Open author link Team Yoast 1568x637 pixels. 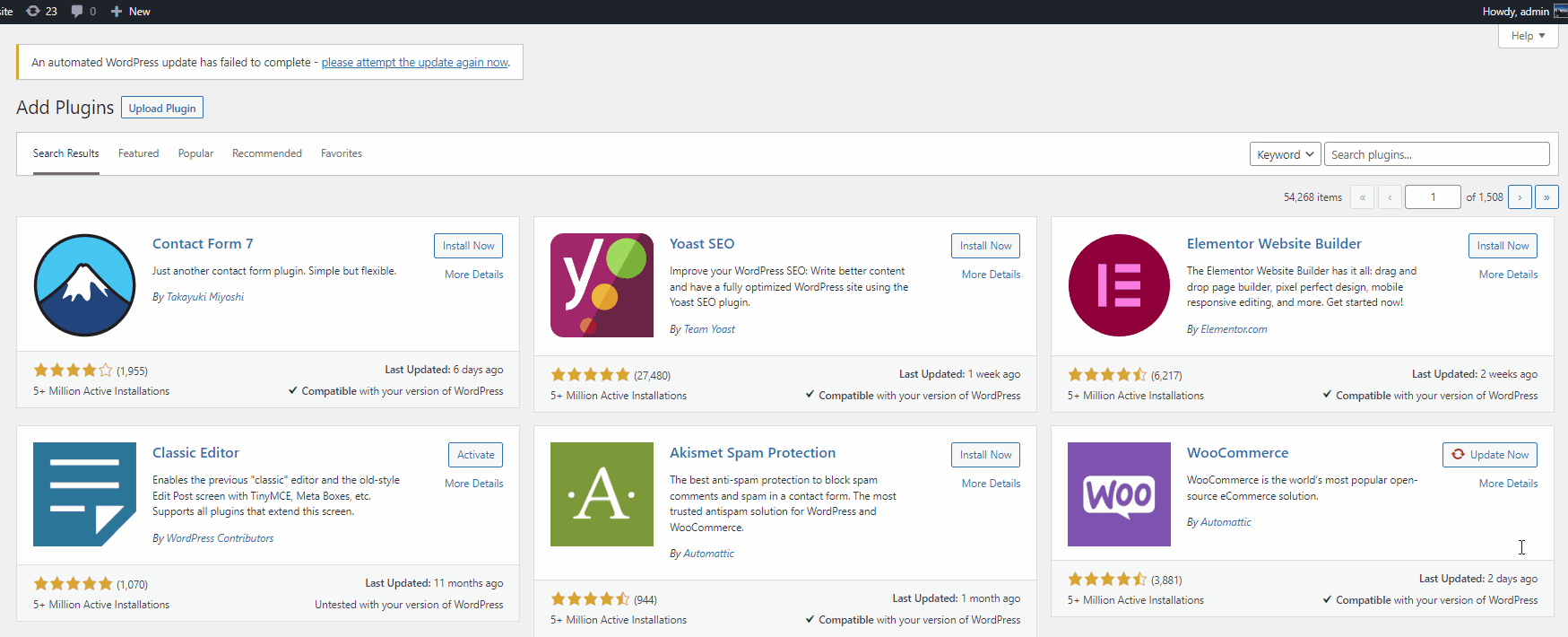pyautogui.click(x=709, y=329)
